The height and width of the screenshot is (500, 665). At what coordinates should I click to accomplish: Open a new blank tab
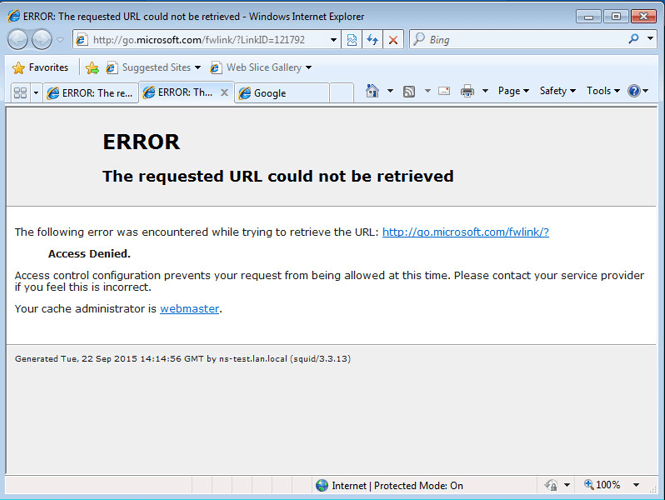[x=341, y=93]
